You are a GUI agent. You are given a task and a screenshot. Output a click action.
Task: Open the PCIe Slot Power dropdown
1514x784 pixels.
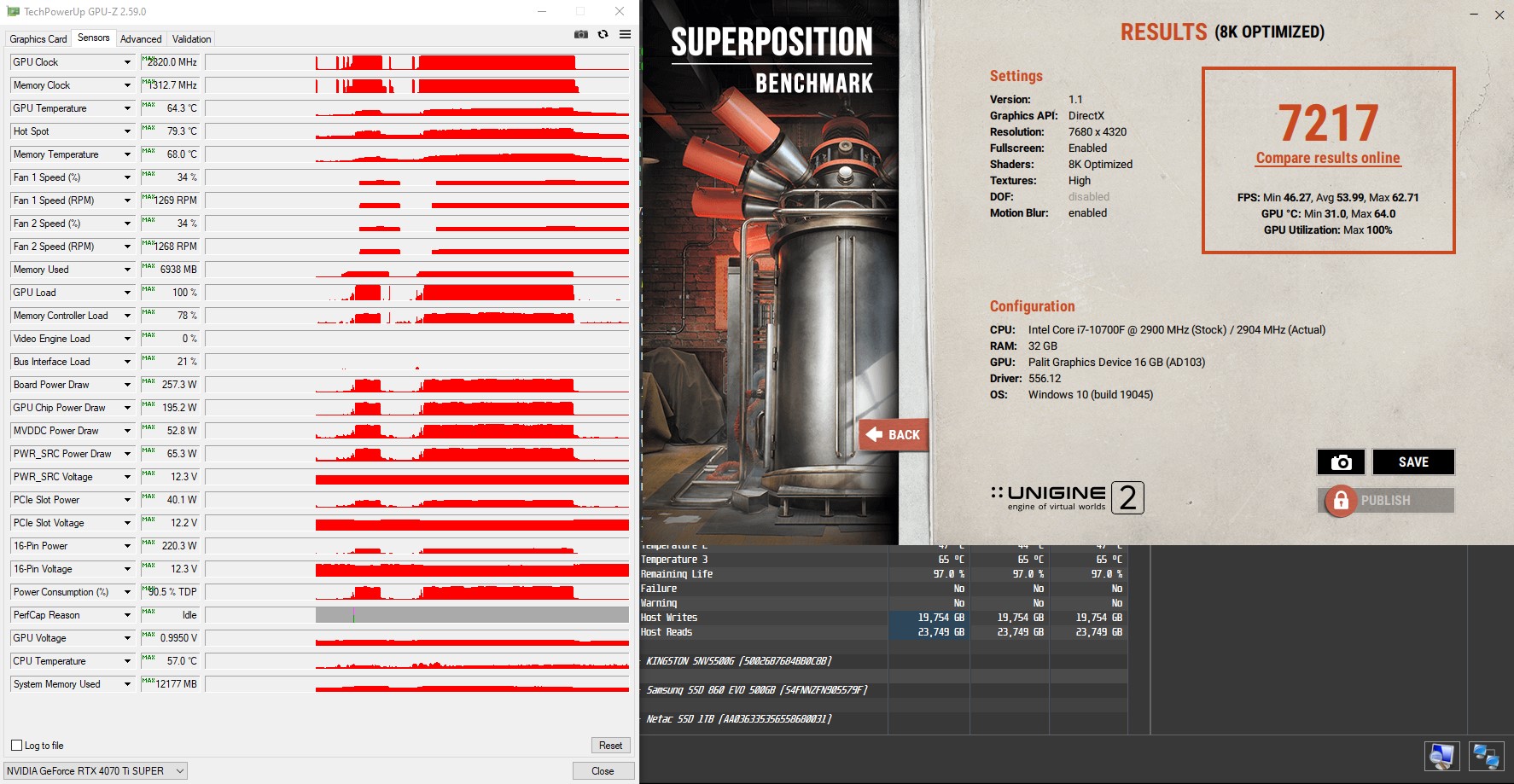tap(127, 500)
